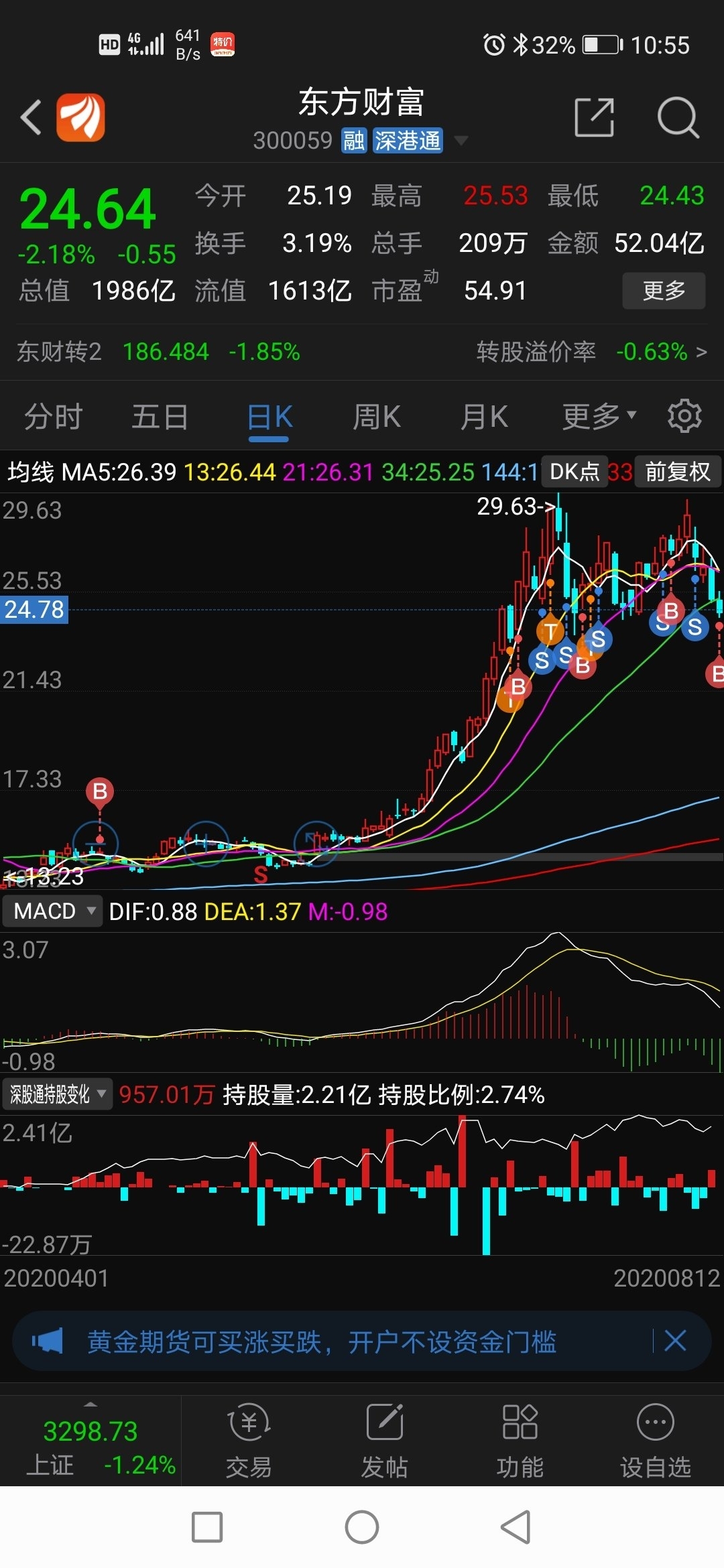
Task: Open 发帖 post icon
Action: point(385,1441)
